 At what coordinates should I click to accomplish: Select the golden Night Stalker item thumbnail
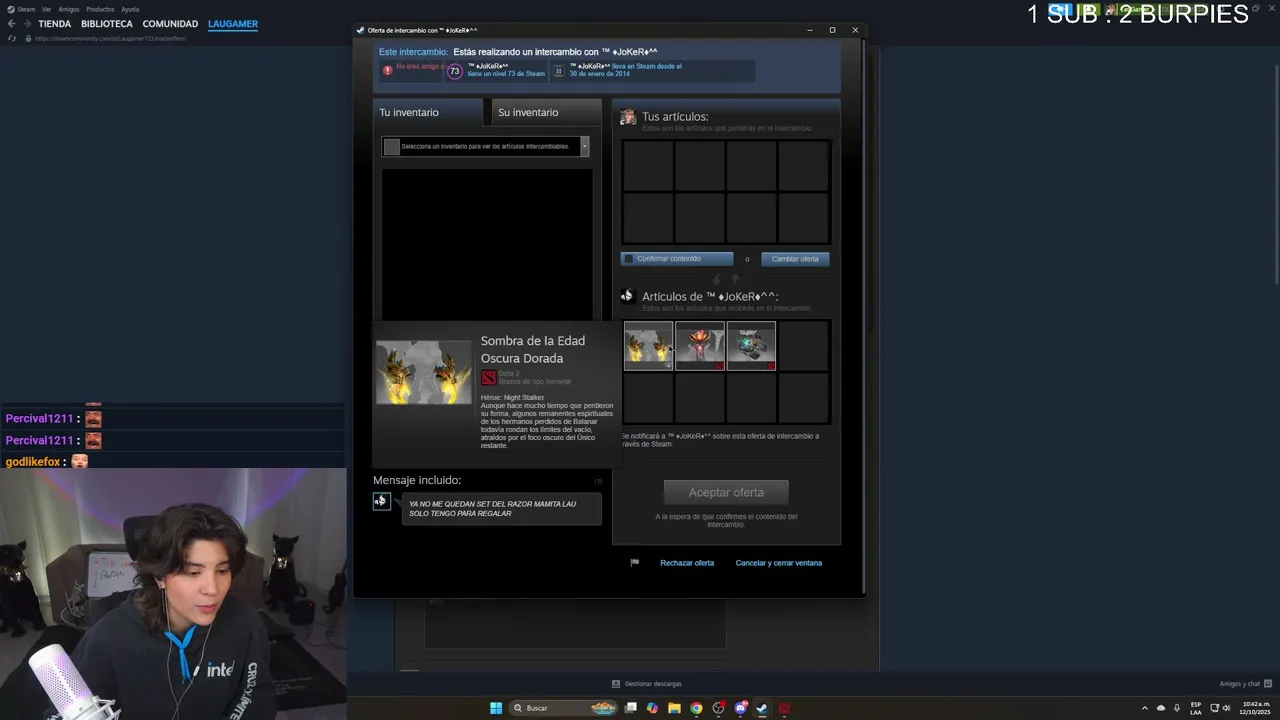(x=648, y=346)
